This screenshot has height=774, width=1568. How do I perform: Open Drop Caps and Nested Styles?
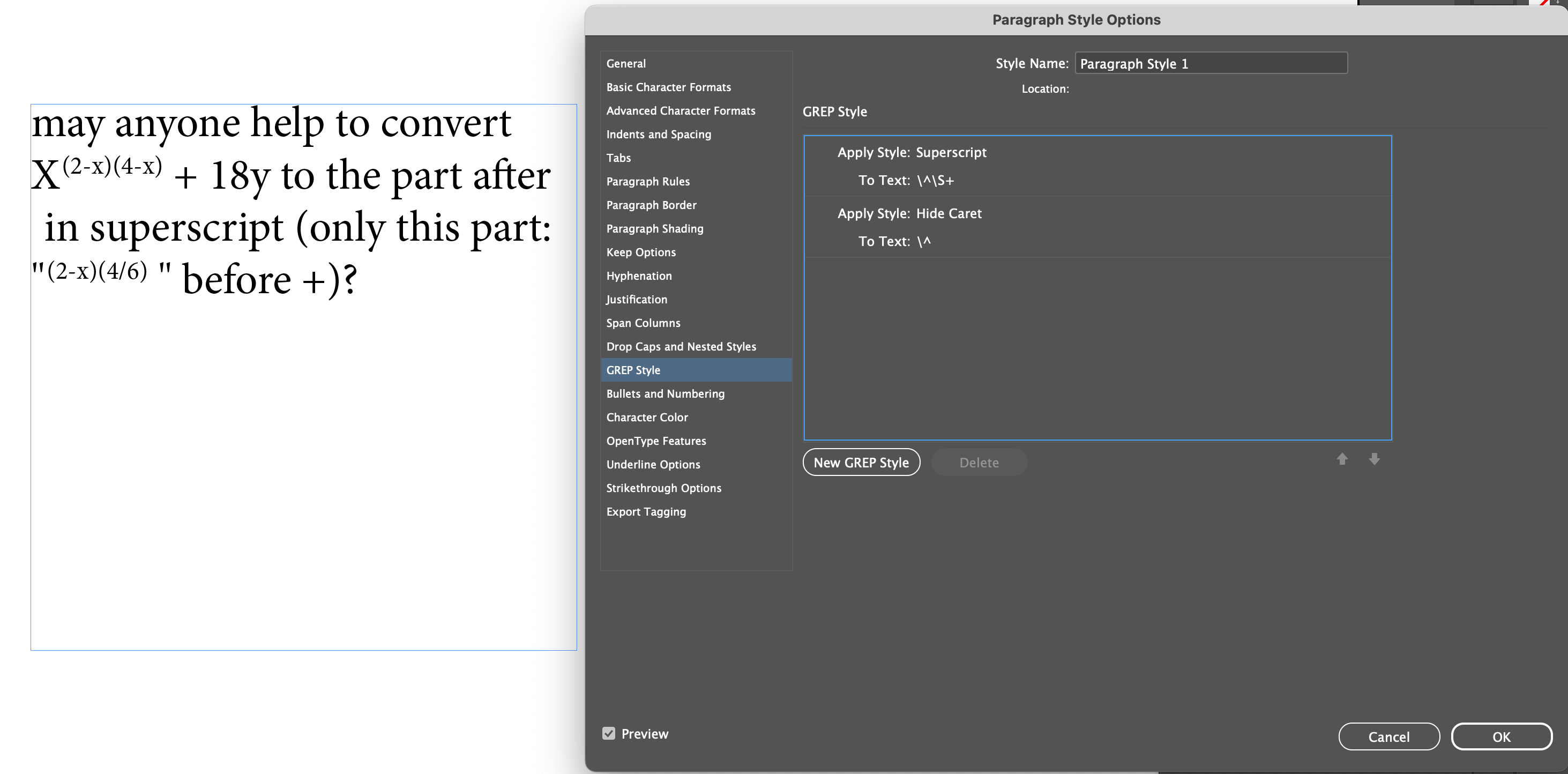[681, 346]
